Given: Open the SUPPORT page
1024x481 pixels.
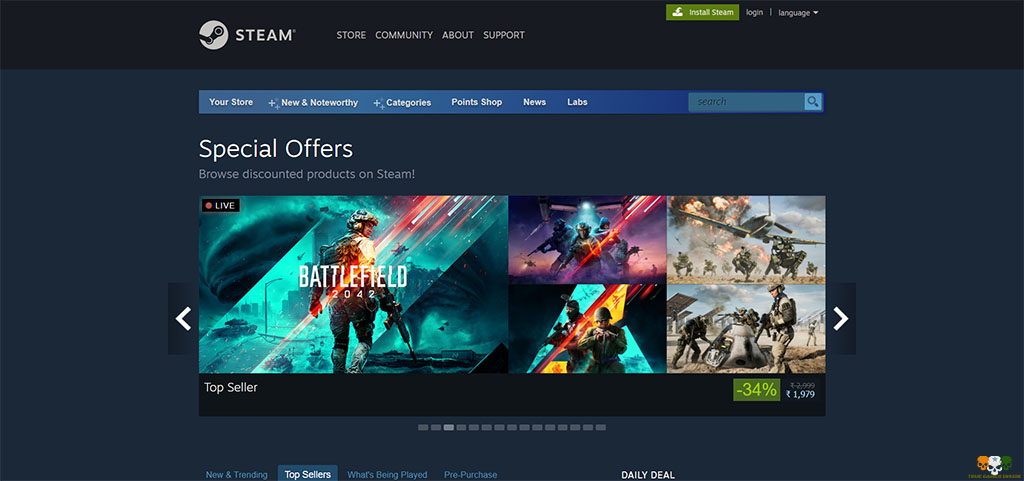Looking at the screenshot, I should 504,35.
